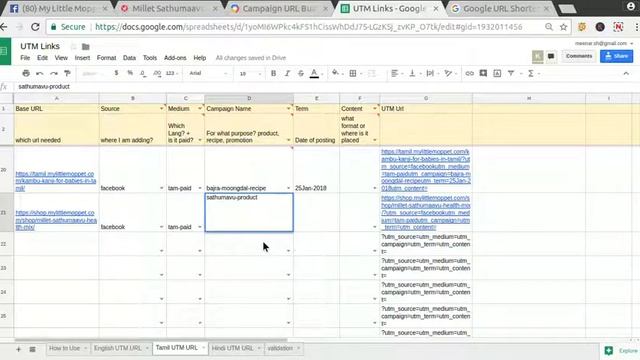Format as percent icon
The image size is (640, 360).
(x=130, y=73)
